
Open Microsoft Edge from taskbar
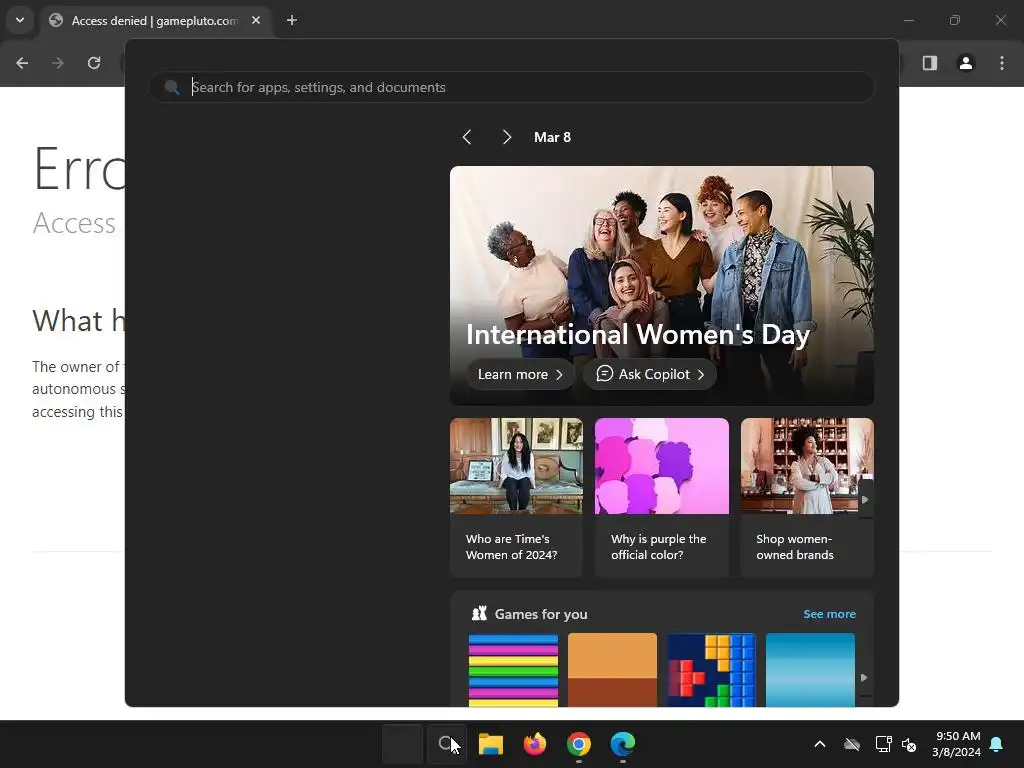622,744
